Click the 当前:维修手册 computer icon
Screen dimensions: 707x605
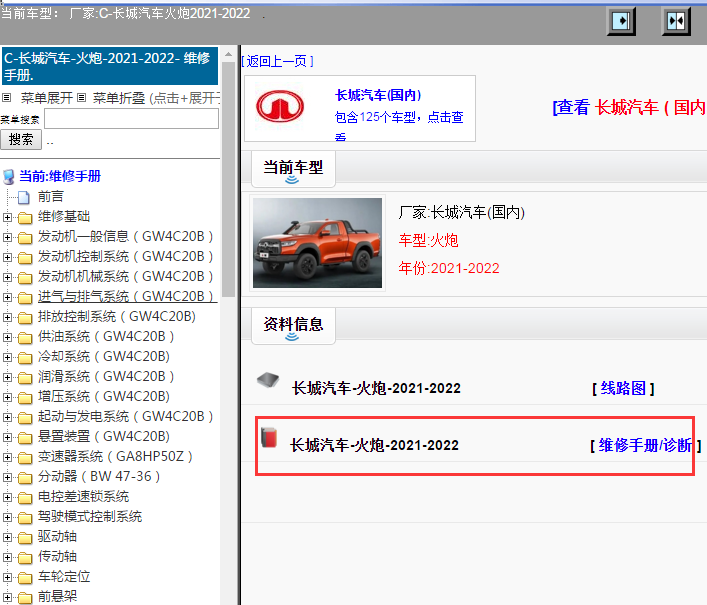(9, 177)
